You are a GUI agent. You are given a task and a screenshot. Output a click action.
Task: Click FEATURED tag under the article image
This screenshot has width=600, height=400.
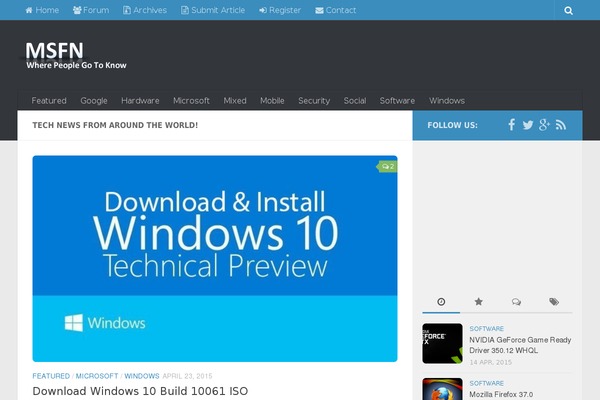(x=51, y=376)
